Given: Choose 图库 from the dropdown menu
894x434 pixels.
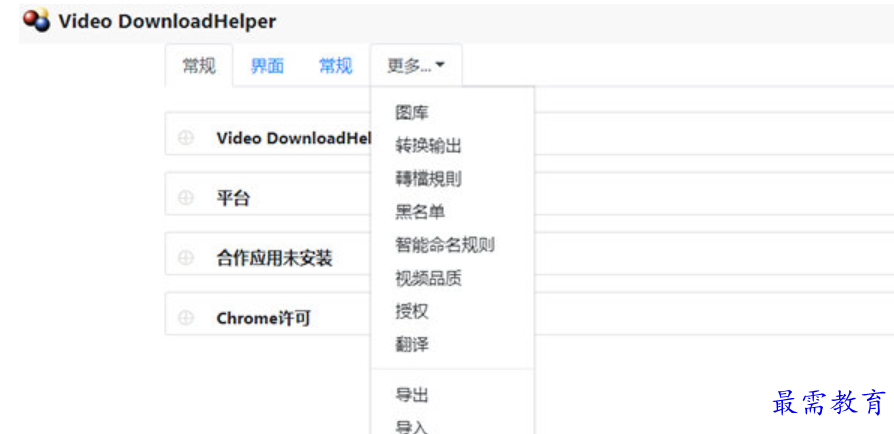Looking at the screenshot, I should tap(412, 113).
